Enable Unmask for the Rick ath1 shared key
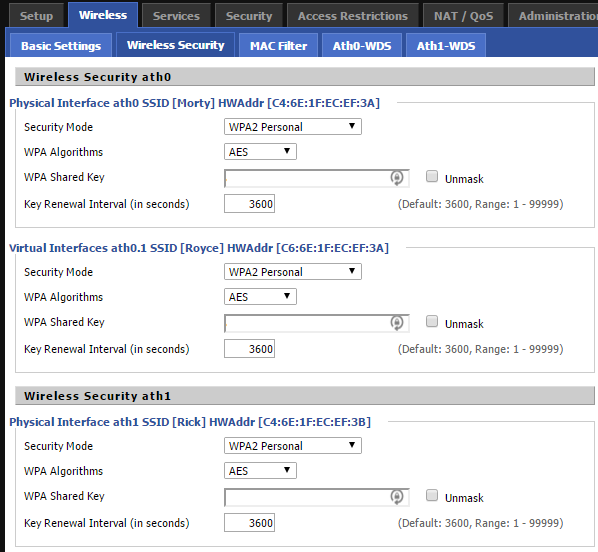 pos(432,495)
